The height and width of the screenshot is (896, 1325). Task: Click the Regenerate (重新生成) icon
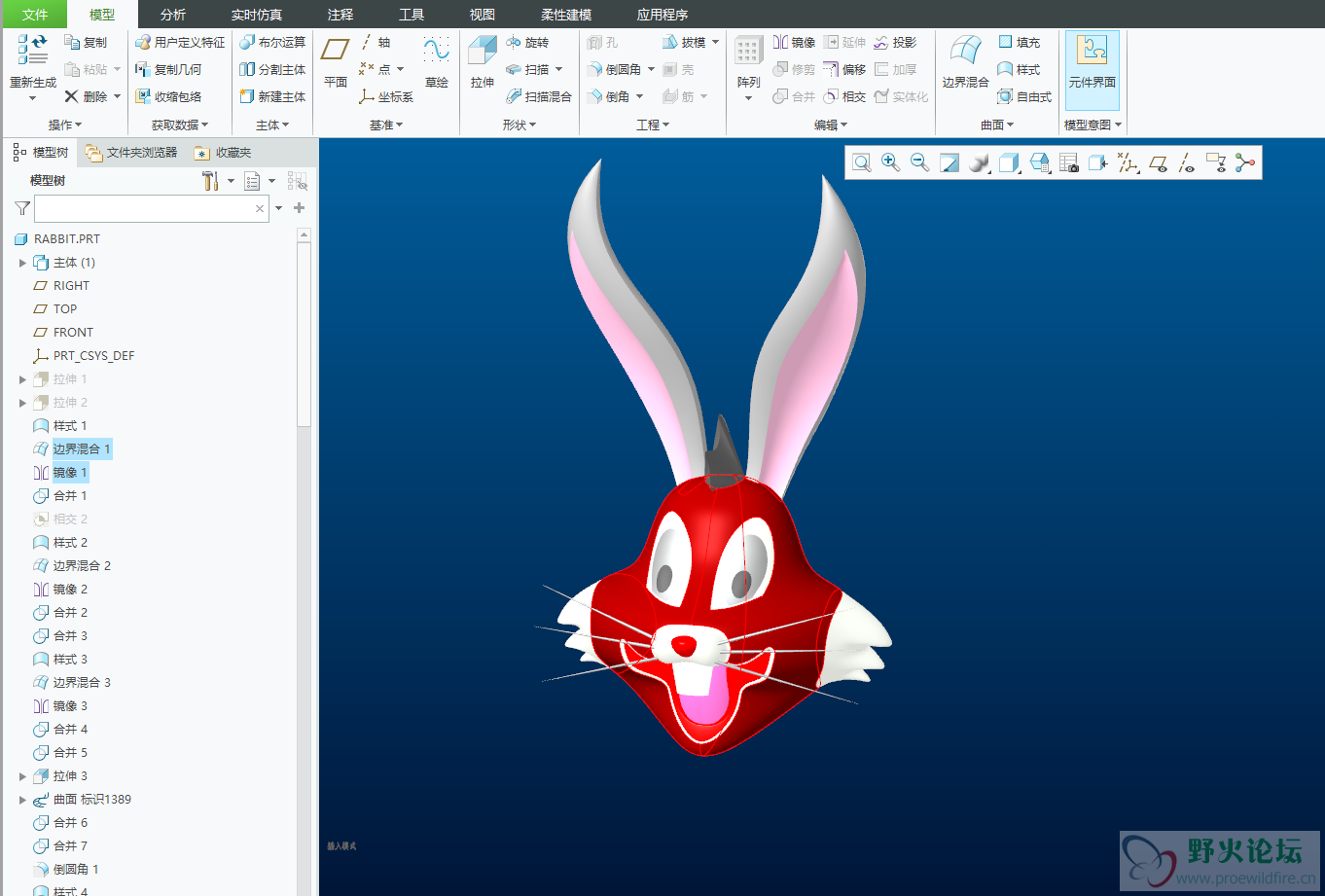pyautogui.click(x=33, y=50)
